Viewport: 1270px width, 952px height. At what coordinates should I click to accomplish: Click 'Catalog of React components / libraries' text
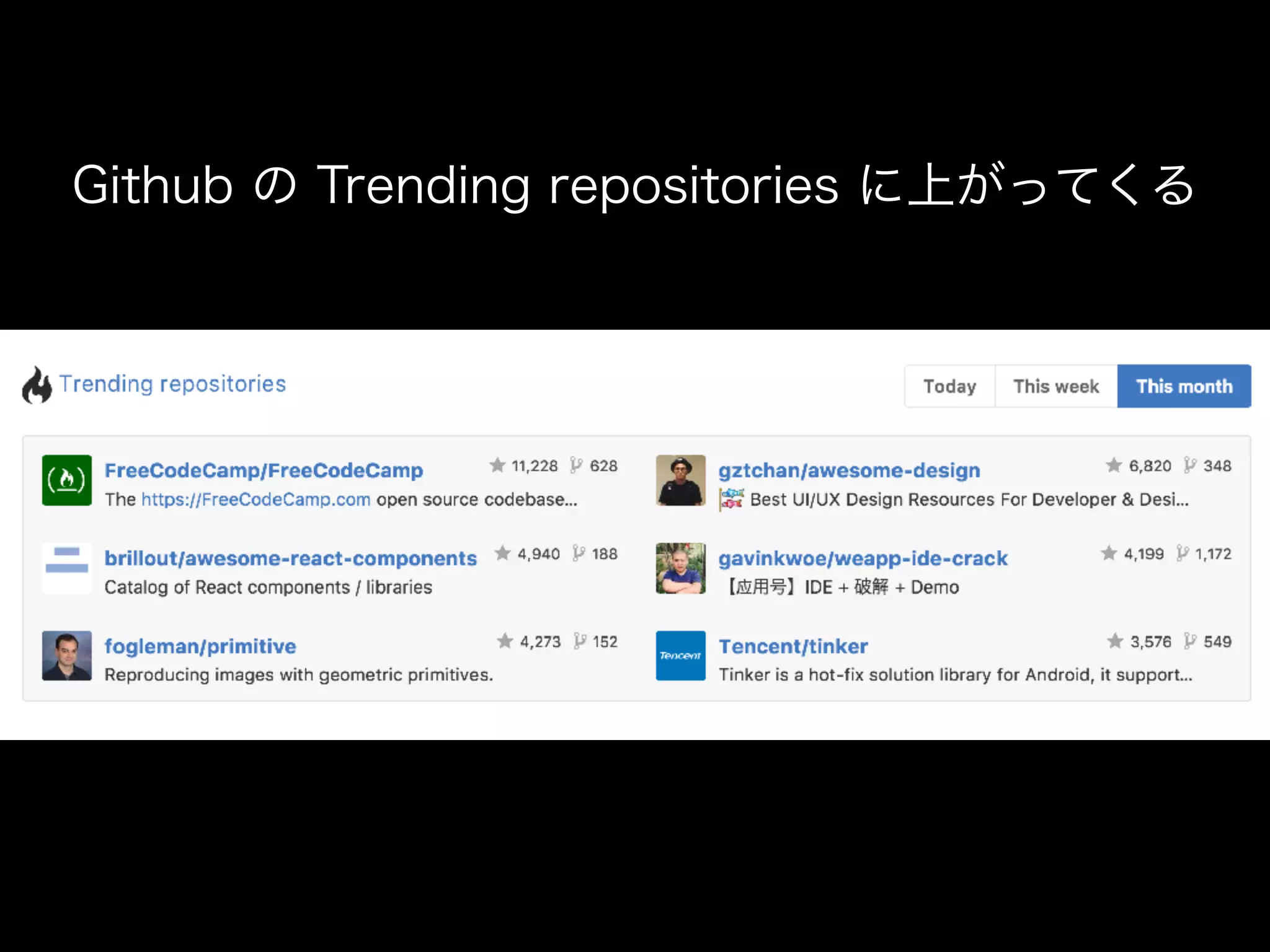coord(268,588)
